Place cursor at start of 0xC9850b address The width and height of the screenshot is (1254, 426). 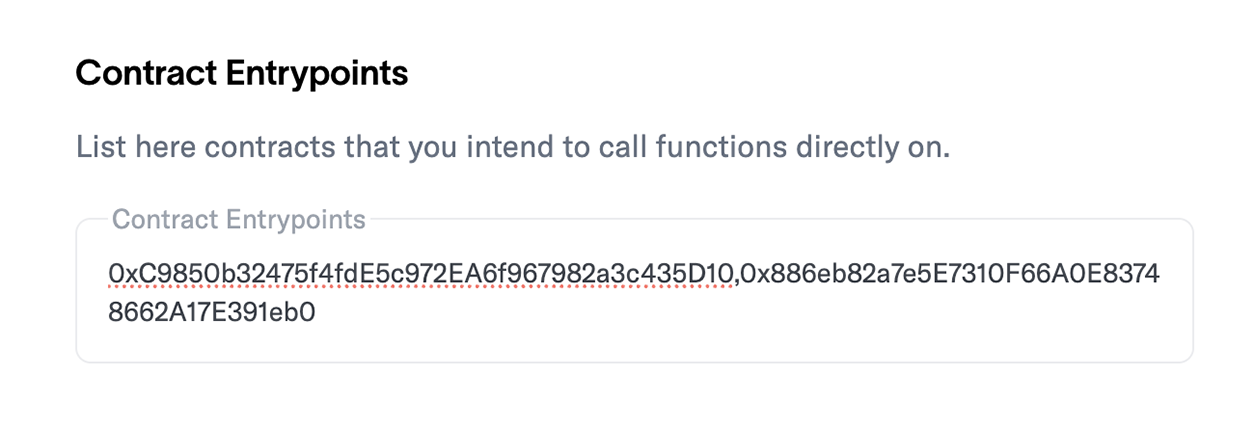[108, 272]
